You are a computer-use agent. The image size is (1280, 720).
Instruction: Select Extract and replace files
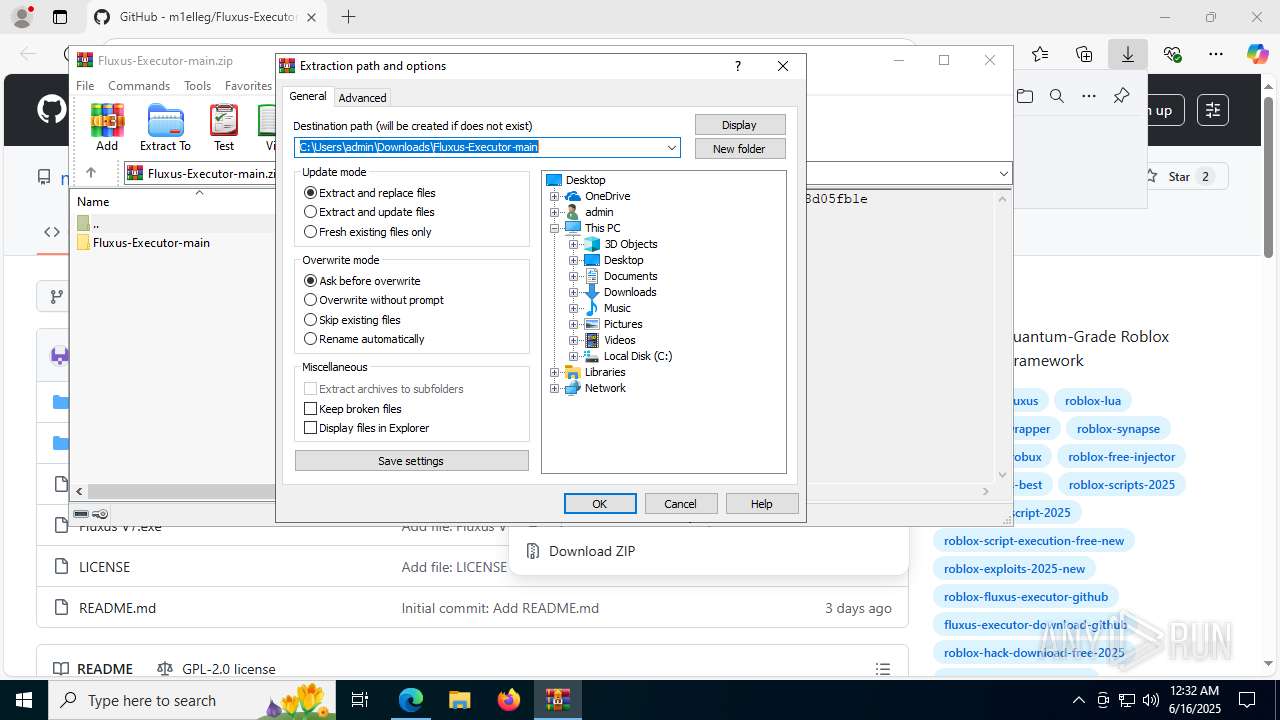pyautogui.click(x=370, y=193)
